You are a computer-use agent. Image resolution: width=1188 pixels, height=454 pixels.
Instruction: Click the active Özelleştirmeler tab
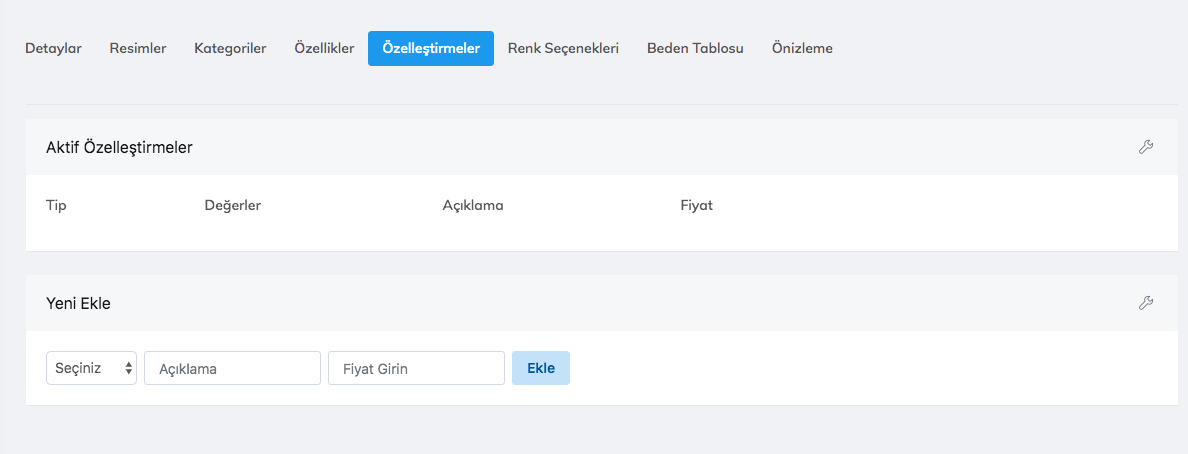[431, 48]
